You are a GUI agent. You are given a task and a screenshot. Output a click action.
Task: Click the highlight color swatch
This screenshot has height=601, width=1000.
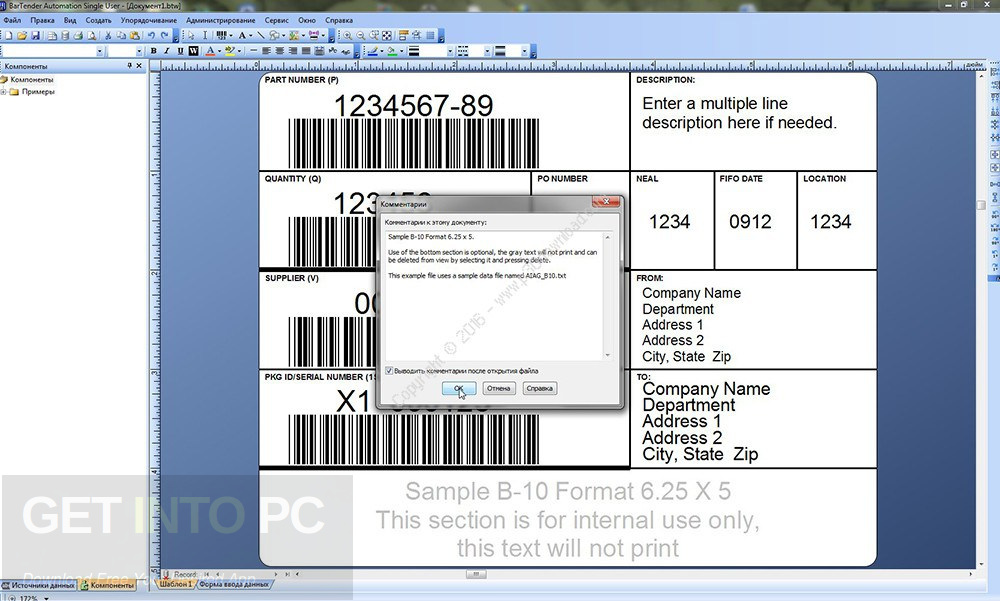[228, 50]
